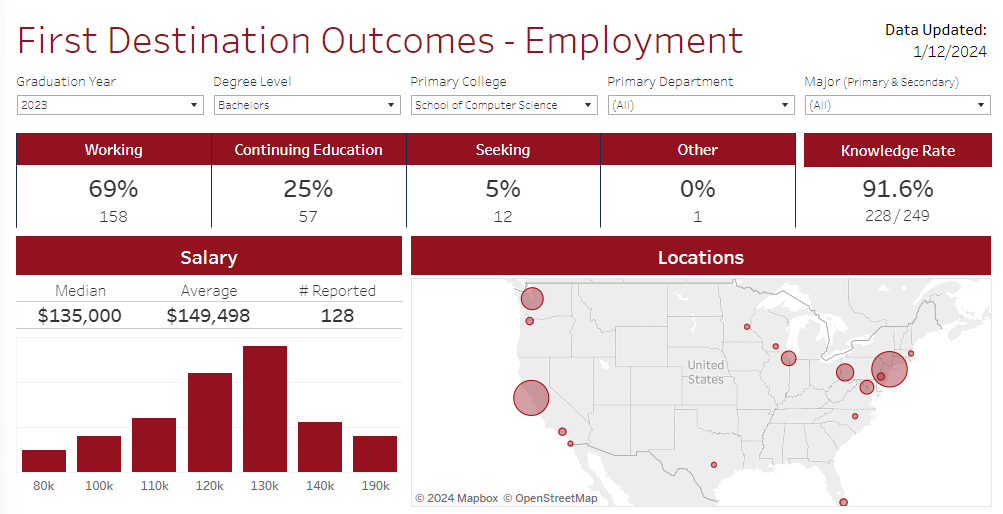This screenshot has height=514, width=1003.
Task: Click the Texas map bubble
Action: pos(714,465)
